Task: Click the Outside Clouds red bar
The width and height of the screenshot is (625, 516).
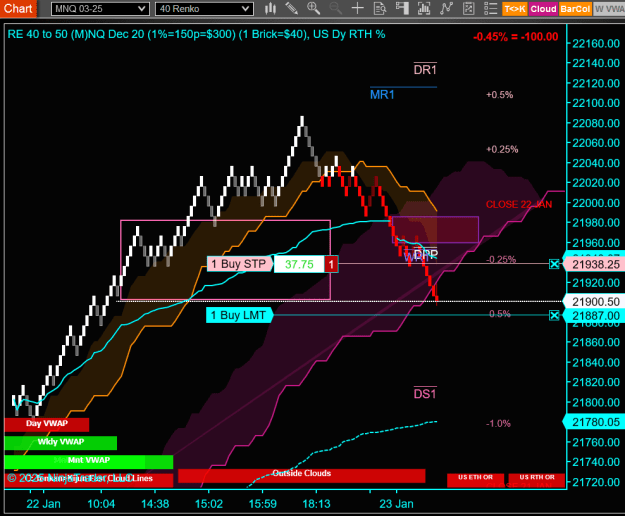Action: point(301,474)
